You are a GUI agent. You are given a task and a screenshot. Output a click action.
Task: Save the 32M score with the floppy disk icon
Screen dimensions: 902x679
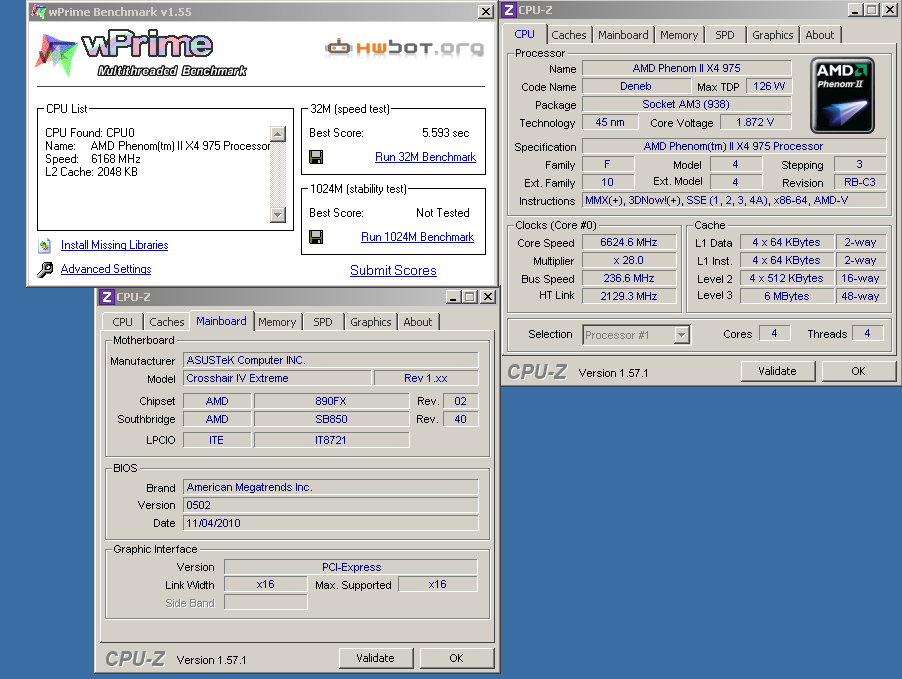pos(316,157)
